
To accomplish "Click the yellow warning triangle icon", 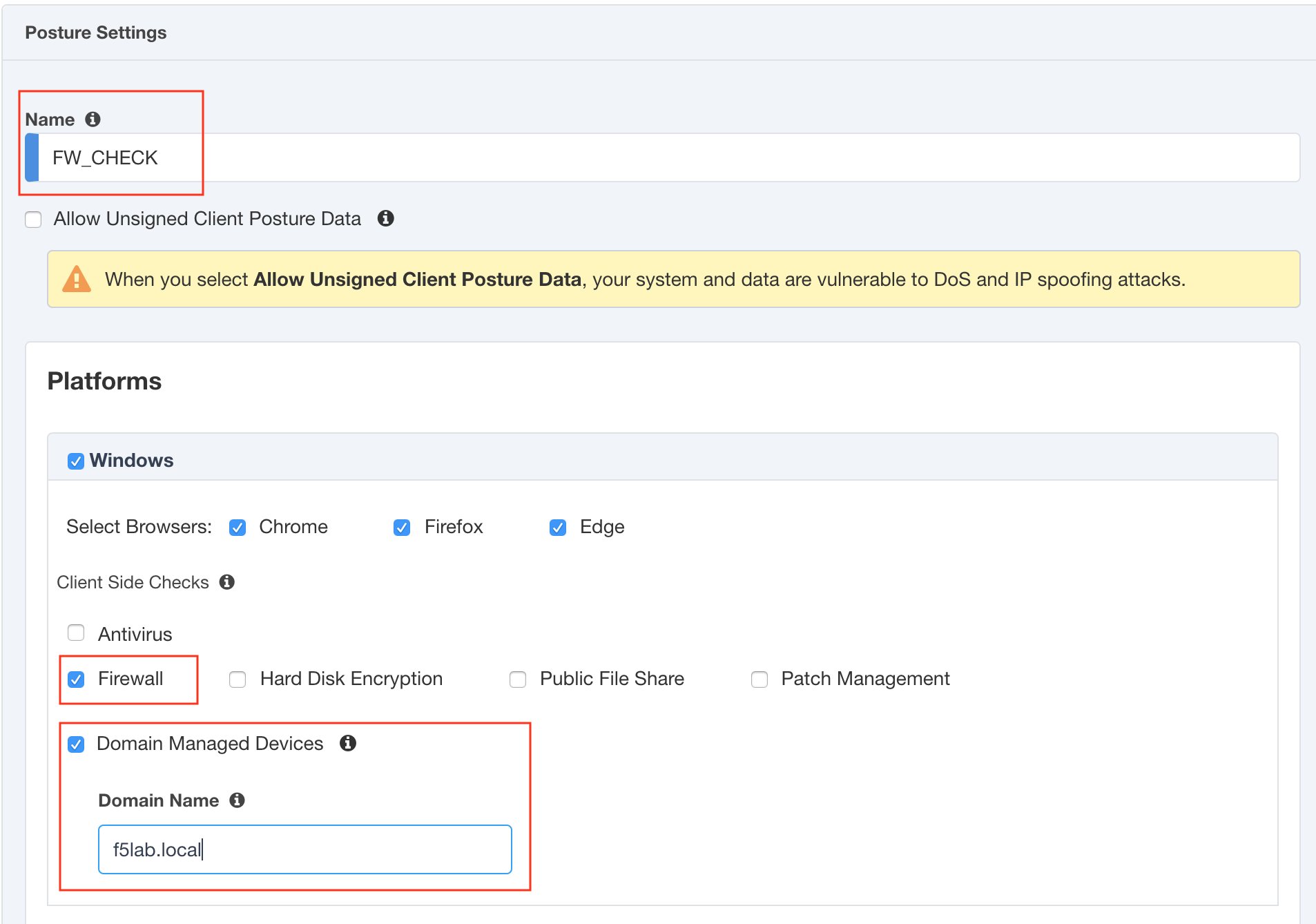I will pos(77,279).
